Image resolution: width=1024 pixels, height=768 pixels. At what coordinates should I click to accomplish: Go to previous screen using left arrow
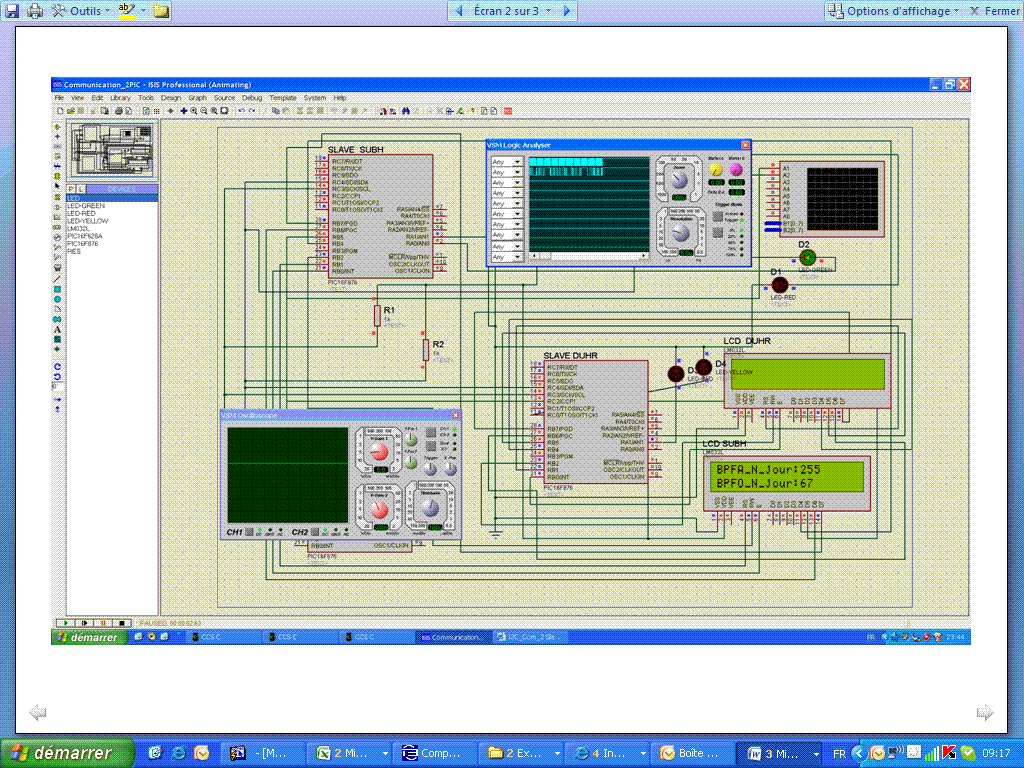pos(459,11)
